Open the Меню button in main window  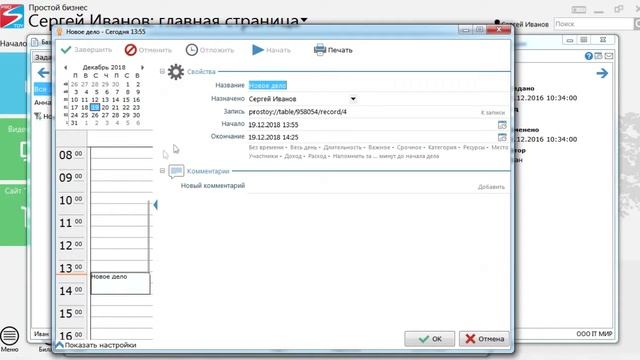coord(9,339)
